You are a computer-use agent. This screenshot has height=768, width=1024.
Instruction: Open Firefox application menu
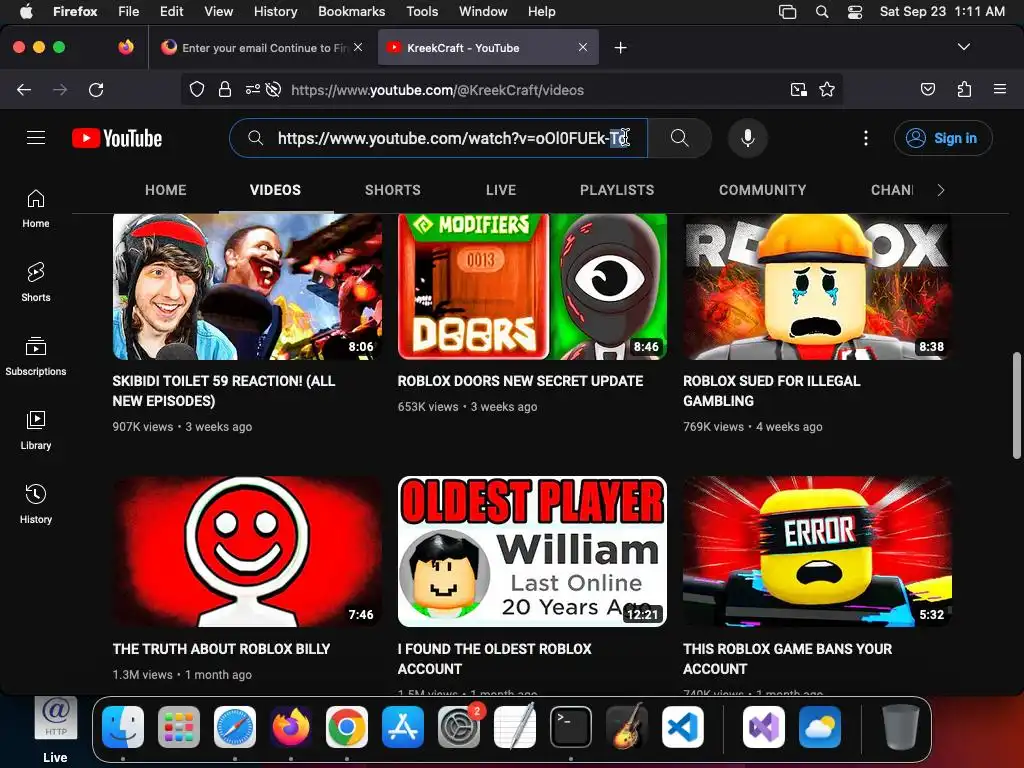1000,89
